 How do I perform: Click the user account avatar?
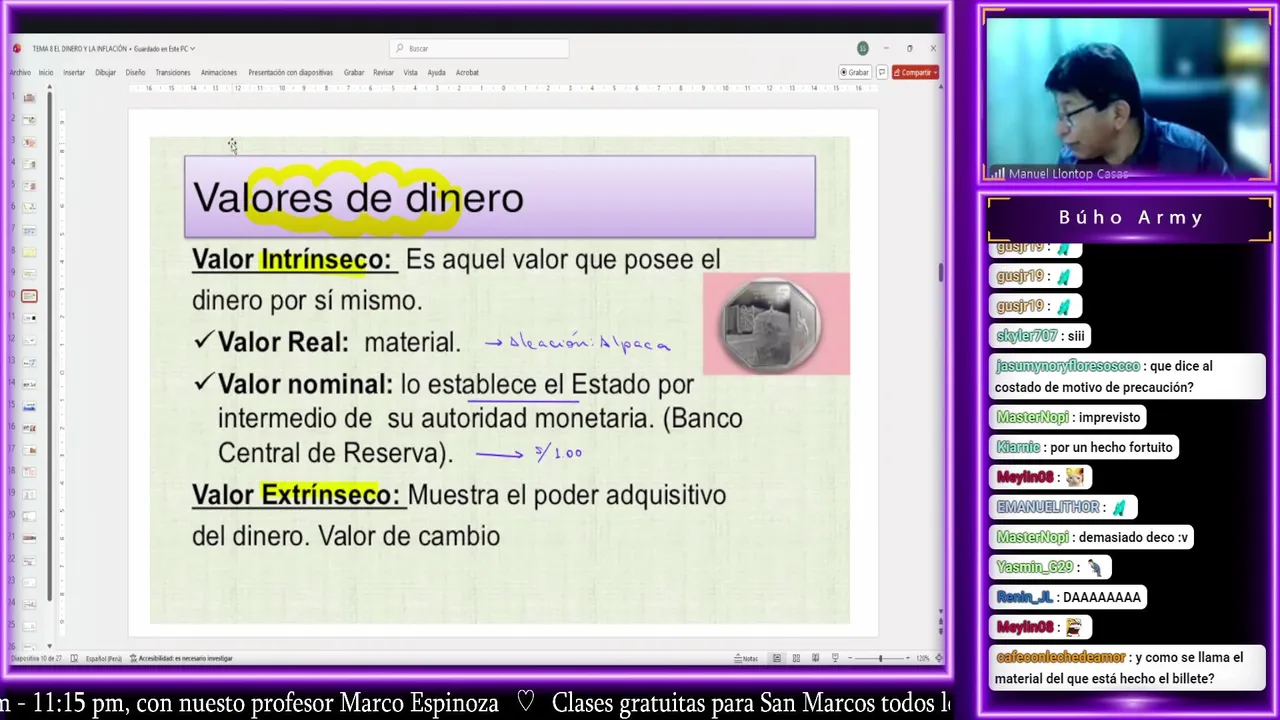[862, 48]
